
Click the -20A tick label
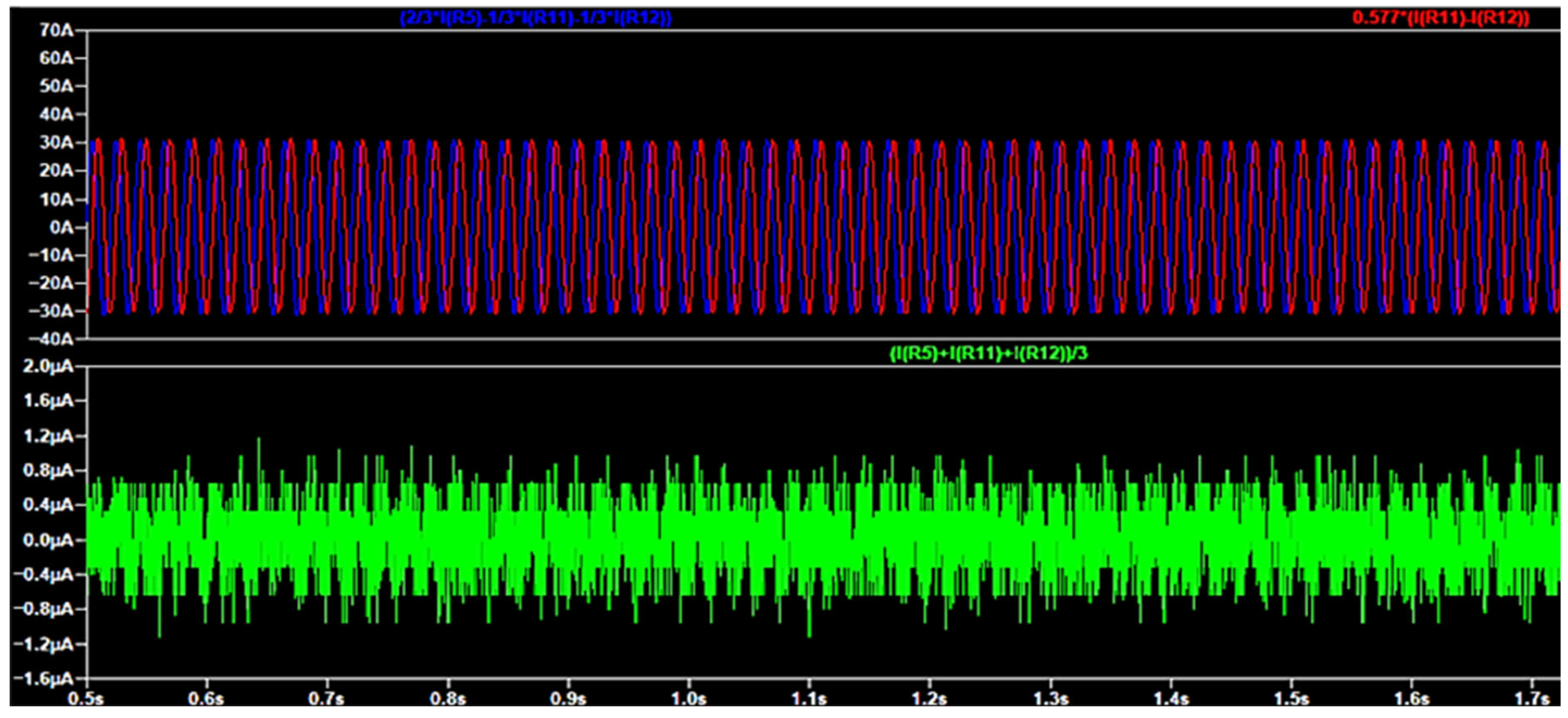(x=51, y=283)
